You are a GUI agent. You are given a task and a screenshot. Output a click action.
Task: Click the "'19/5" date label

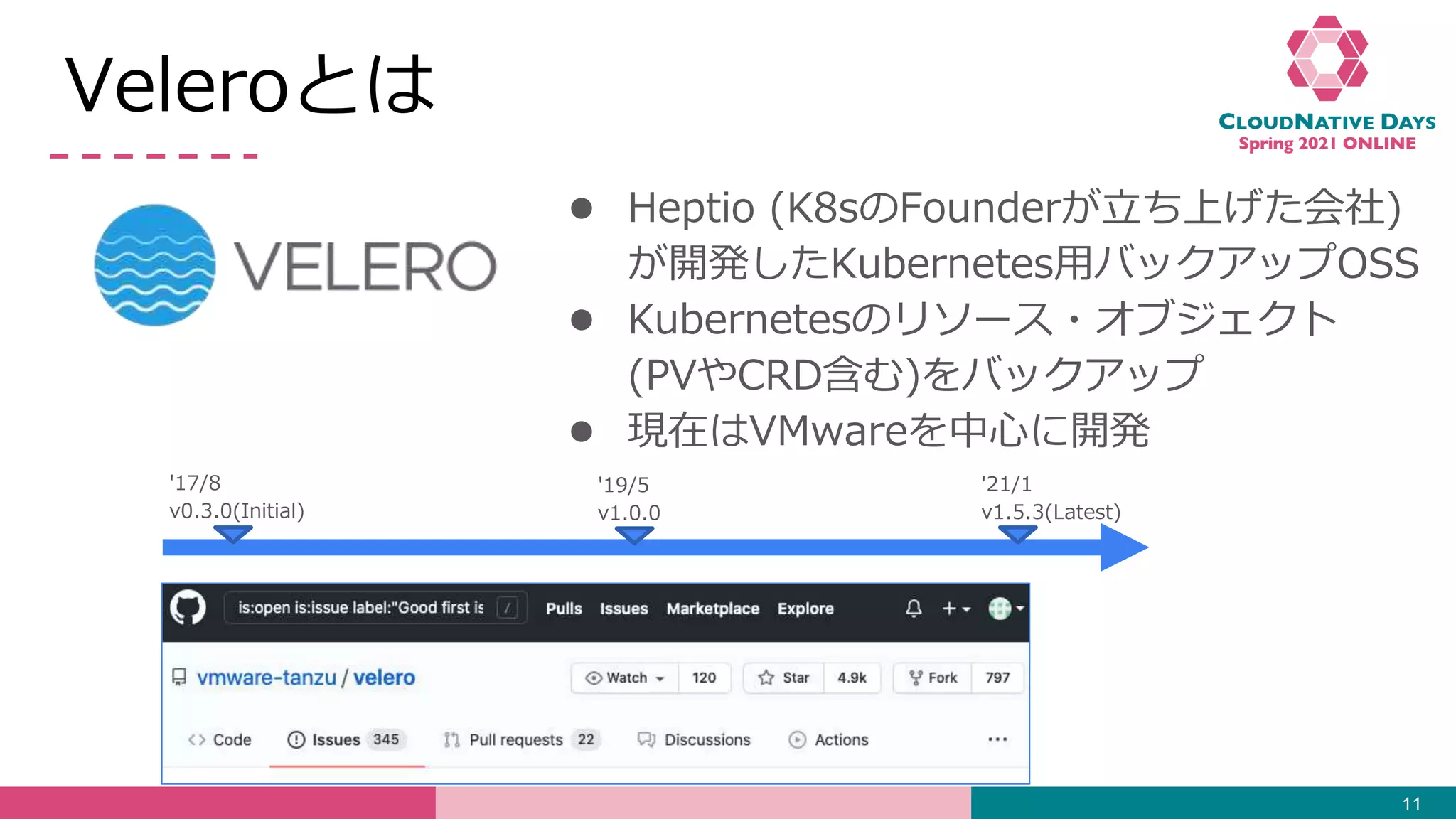(623, 486)
